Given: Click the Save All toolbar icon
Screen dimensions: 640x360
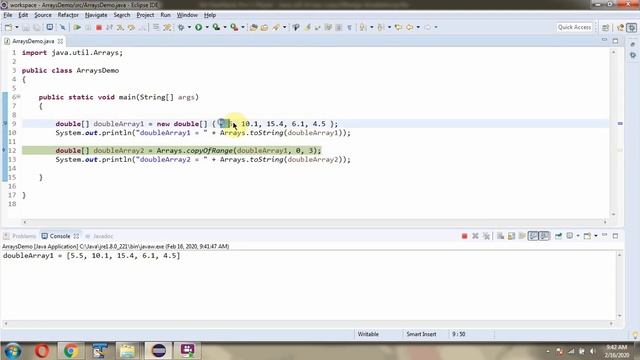Looking at the screenshot, I should tap(36, 27).
